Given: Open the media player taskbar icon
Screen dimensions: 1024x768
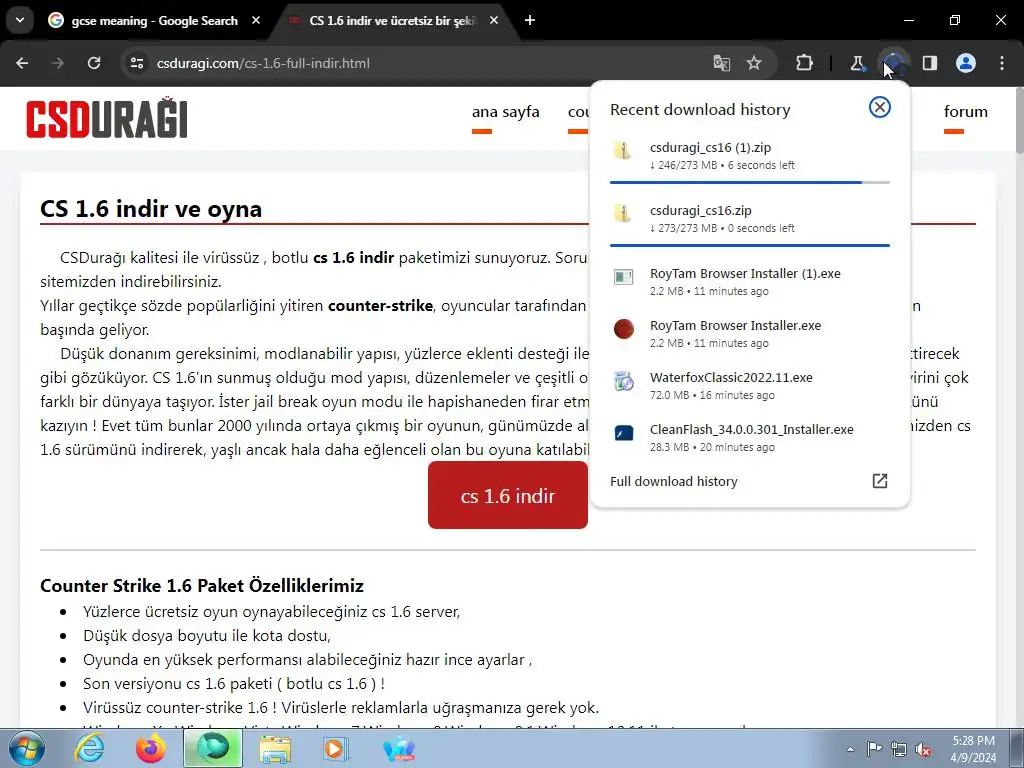Looking at the screenshot, I should [336, 748].
